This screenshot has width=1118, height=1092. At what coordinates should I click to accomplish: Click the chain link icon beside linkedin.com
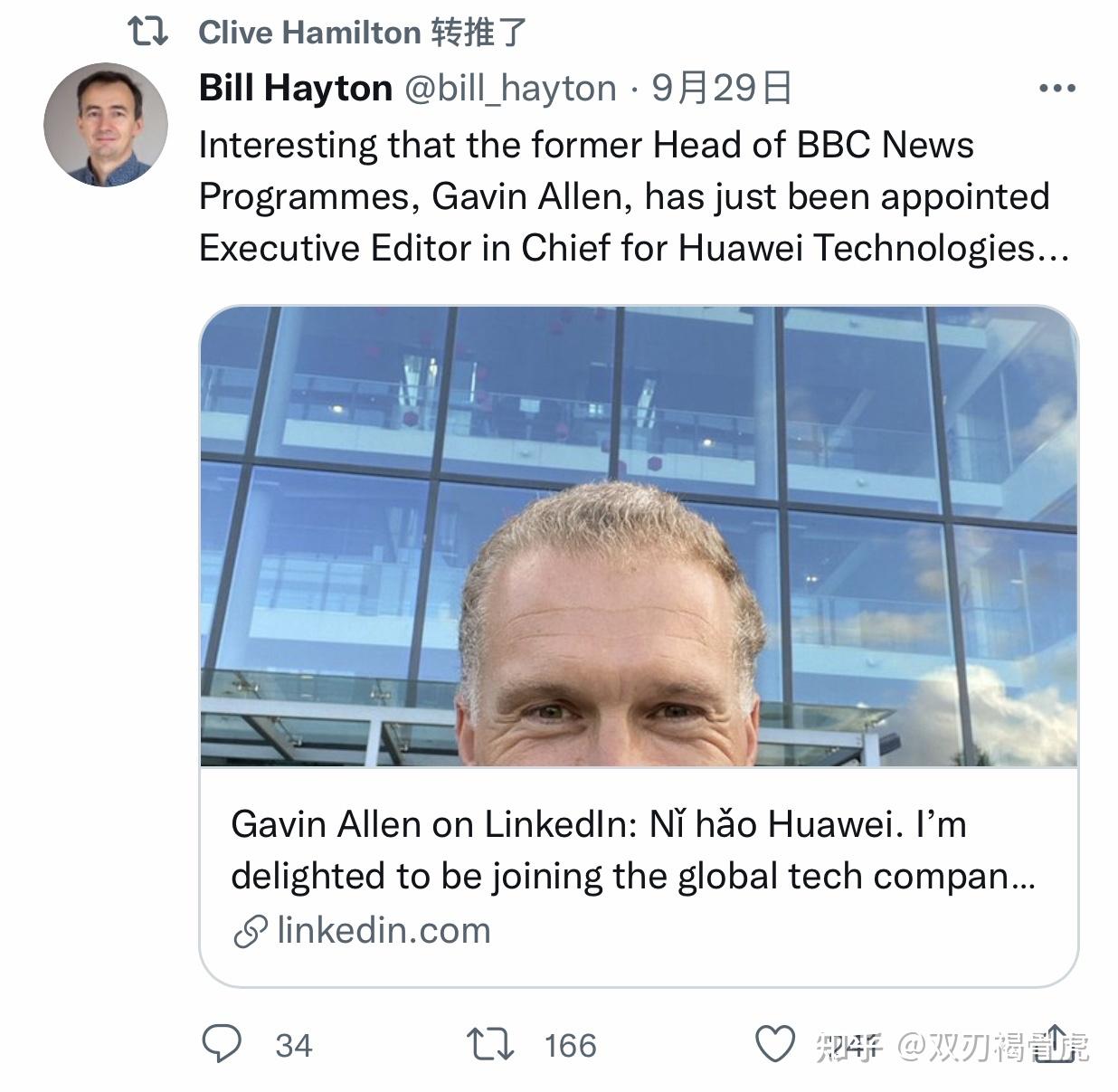pos(251,931)
